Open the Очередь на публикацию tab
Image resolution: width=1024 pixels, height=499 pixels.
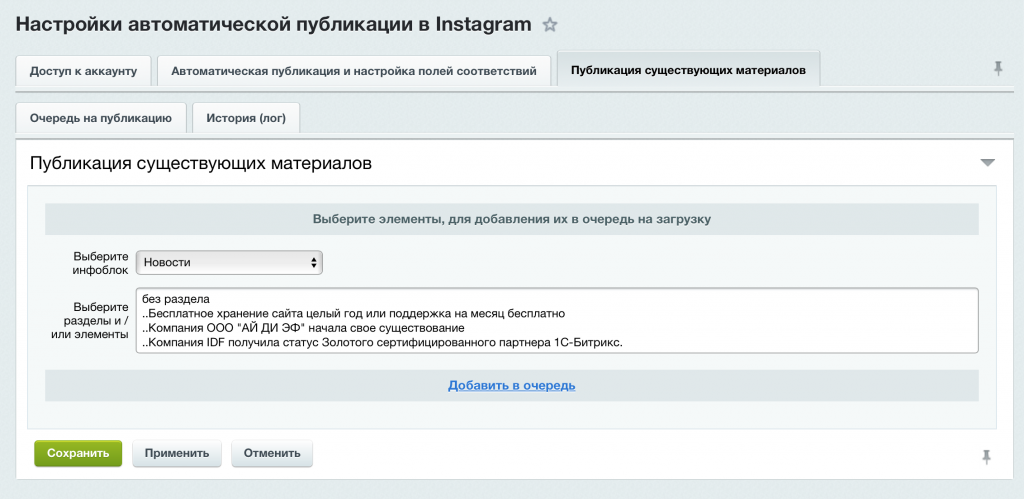(x=101, y=118)
